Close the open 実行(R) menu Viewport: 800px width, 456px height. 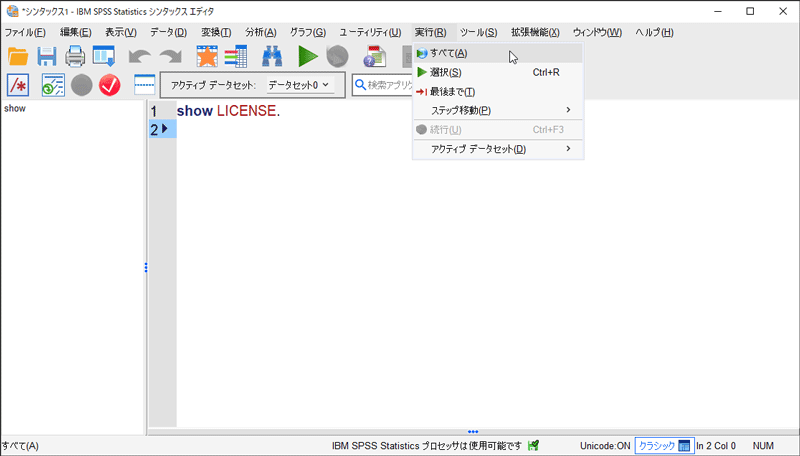pyautogui.click(x=431, y=33)
